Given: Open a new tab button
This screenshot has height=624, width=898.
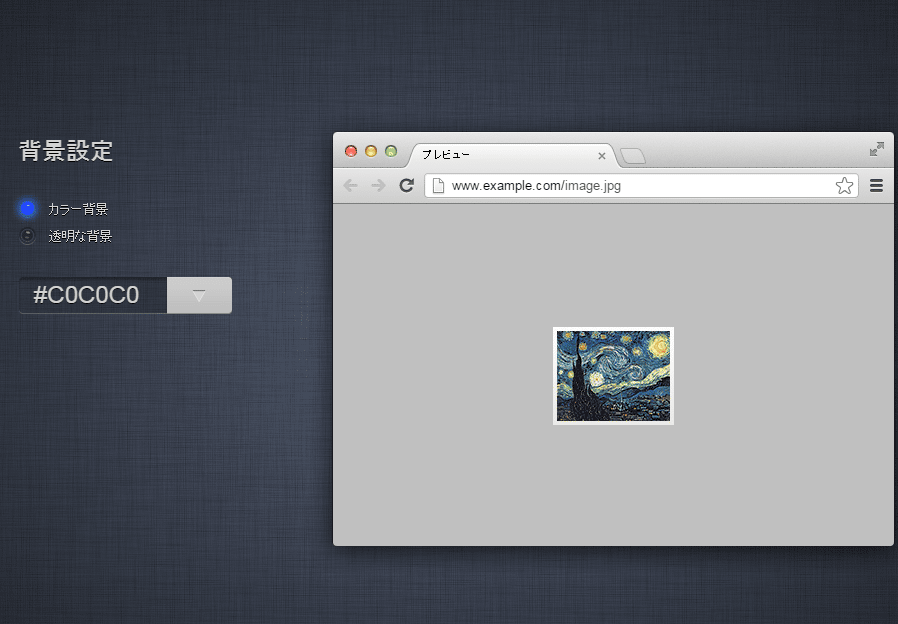Looking at the screenshot, I should [x=633, y=156].
